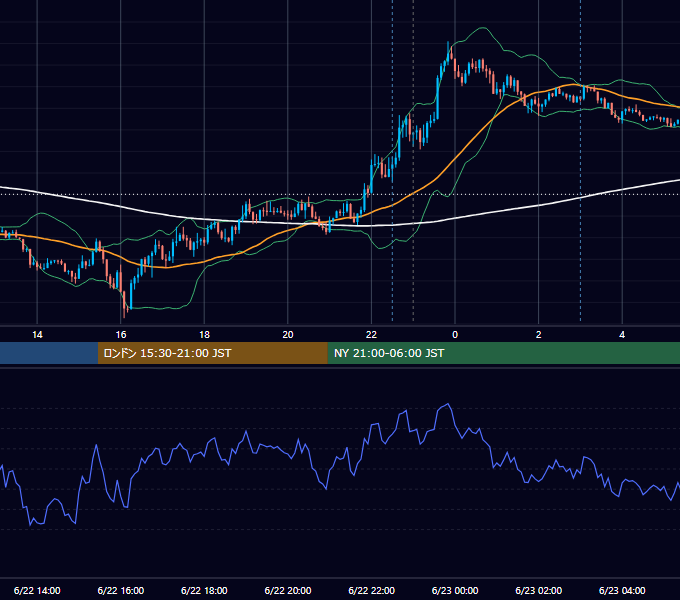Click the 6/23 04:00 date label
The width and height of the screenshot is (680, 600).
[622, 590]
